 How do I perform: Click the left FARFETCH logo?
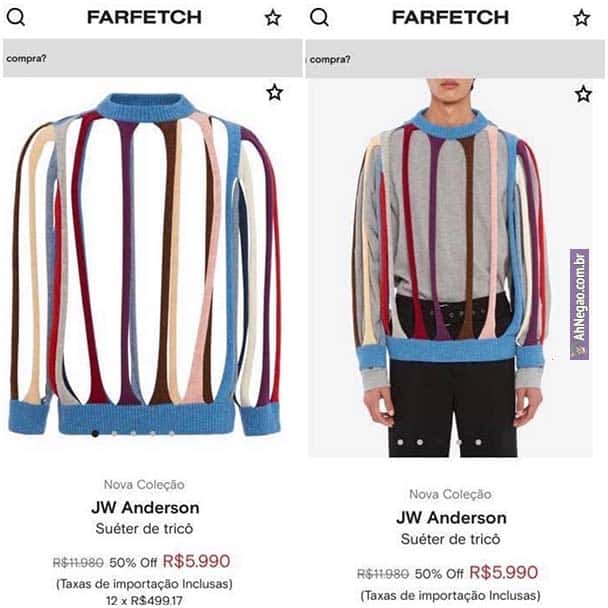point(144,17)
